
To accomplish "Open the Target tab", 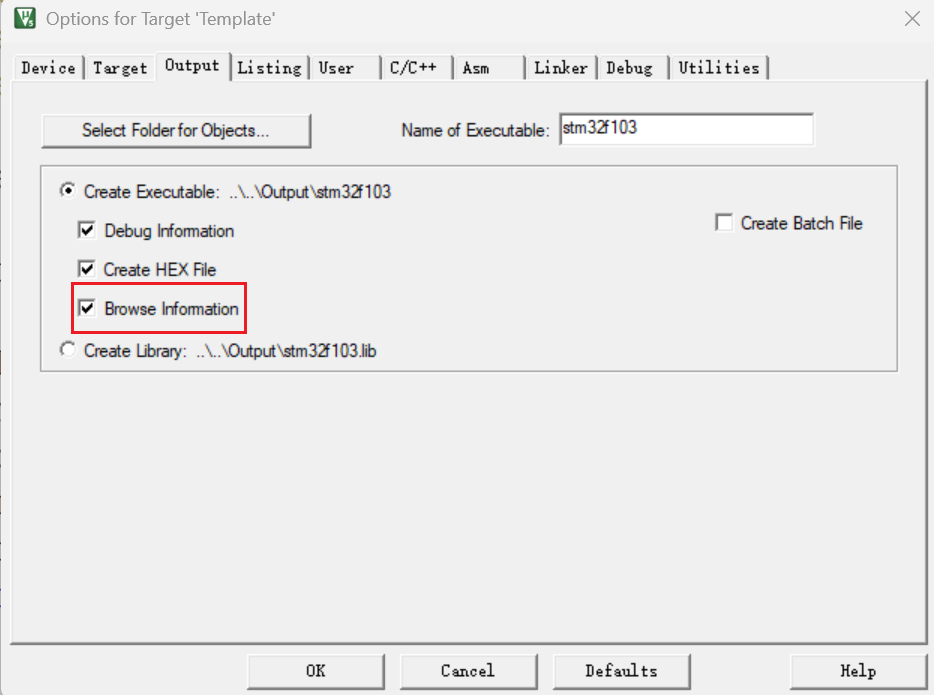I will [120, 68].
